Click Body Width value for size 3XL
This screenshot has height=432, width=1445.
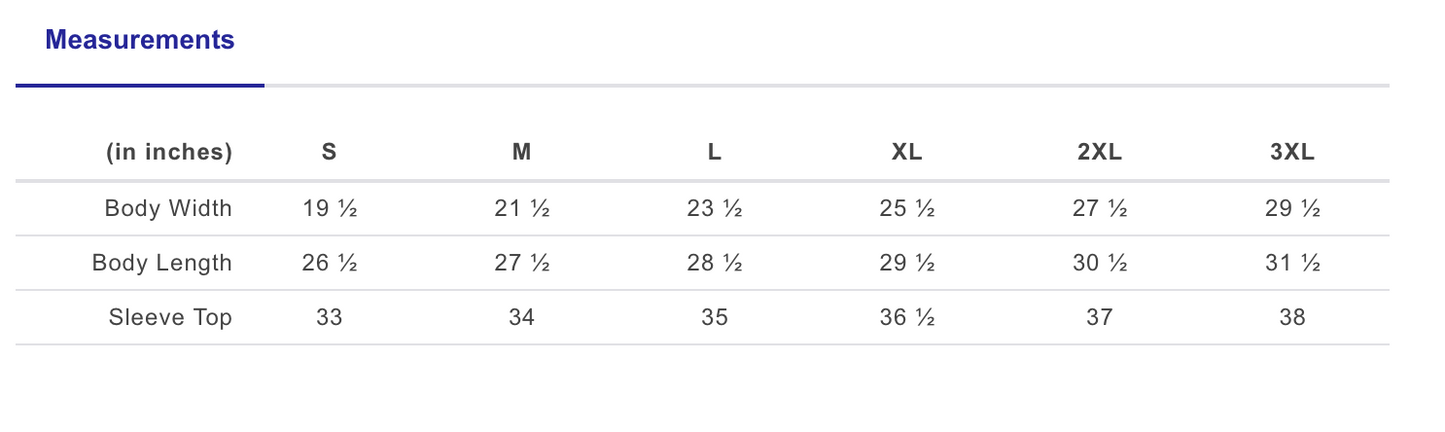(x=1293, y=209)
